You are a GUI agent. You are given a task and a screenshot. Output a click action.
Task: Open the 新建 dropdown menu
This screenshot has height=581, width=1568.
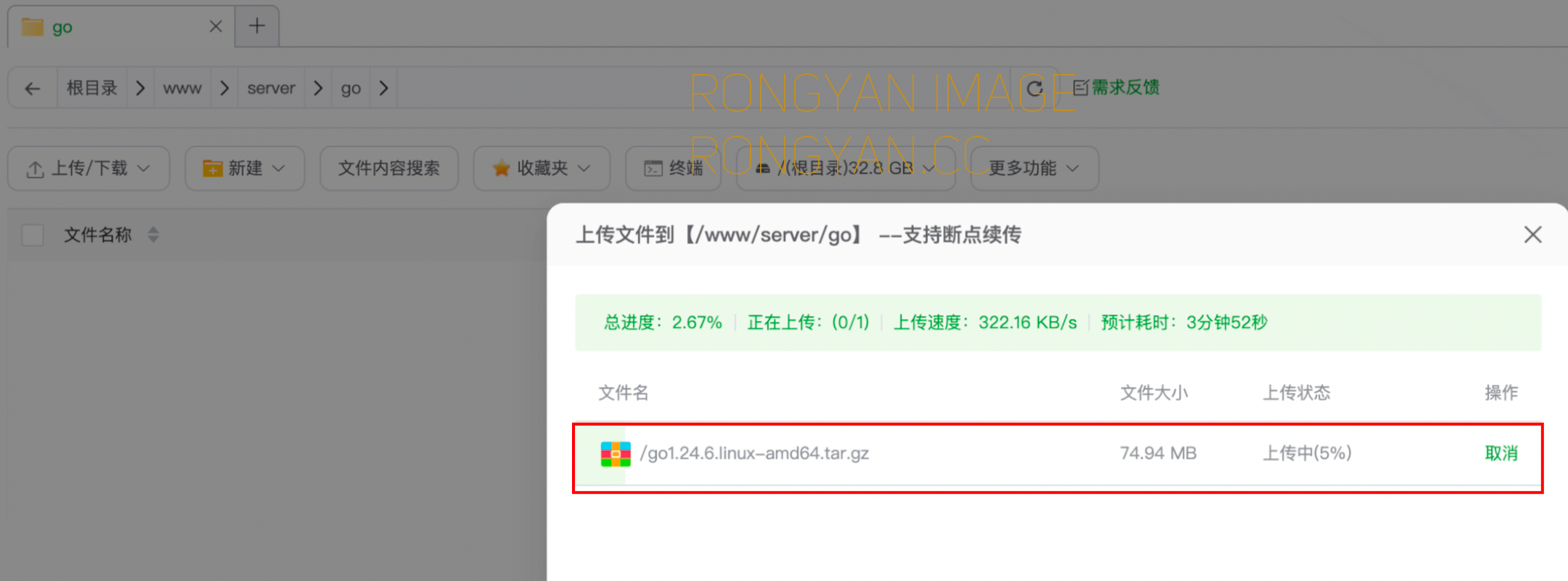click(x=245, y=168)
